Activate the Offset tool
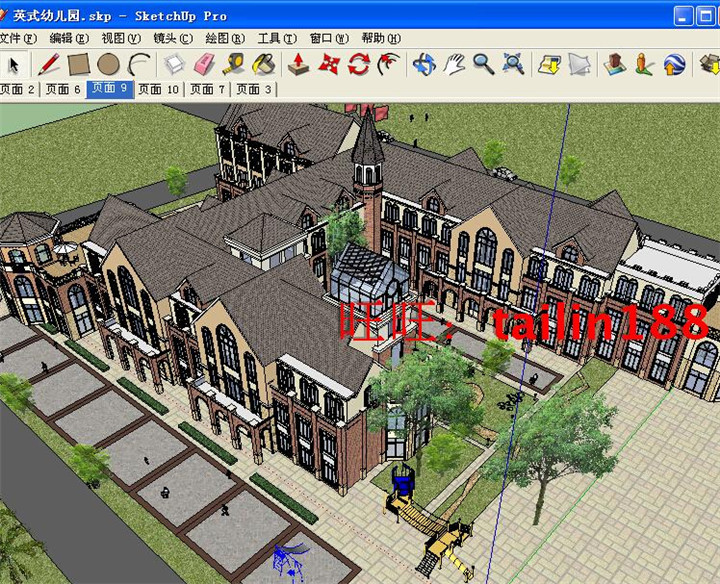720x584 pixels. coord(388,64)
